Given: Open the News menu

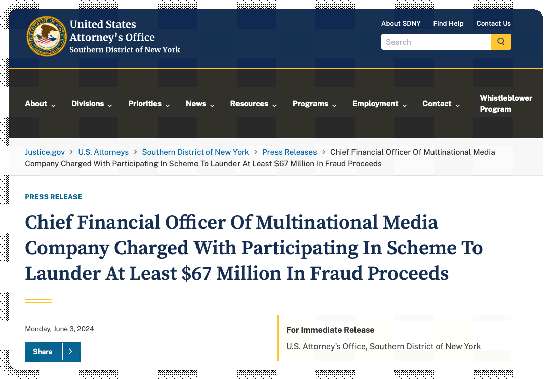Looking at the screenshot, I should pyautogui.click(x=200, y=103).
